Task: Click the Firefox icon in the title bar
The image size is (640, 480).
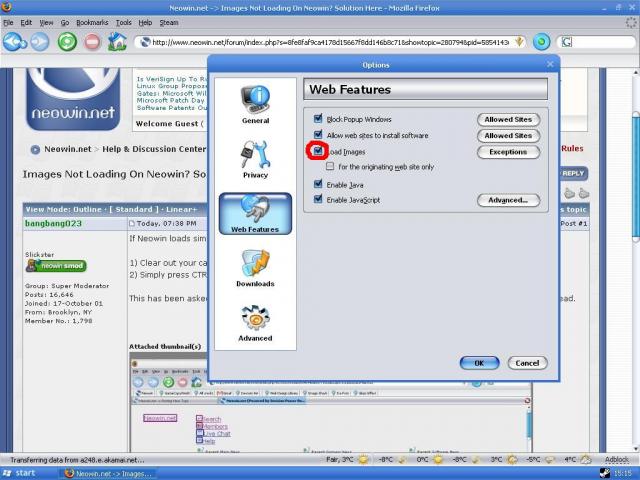Action: pyautogui.click(x=7, y=7)
